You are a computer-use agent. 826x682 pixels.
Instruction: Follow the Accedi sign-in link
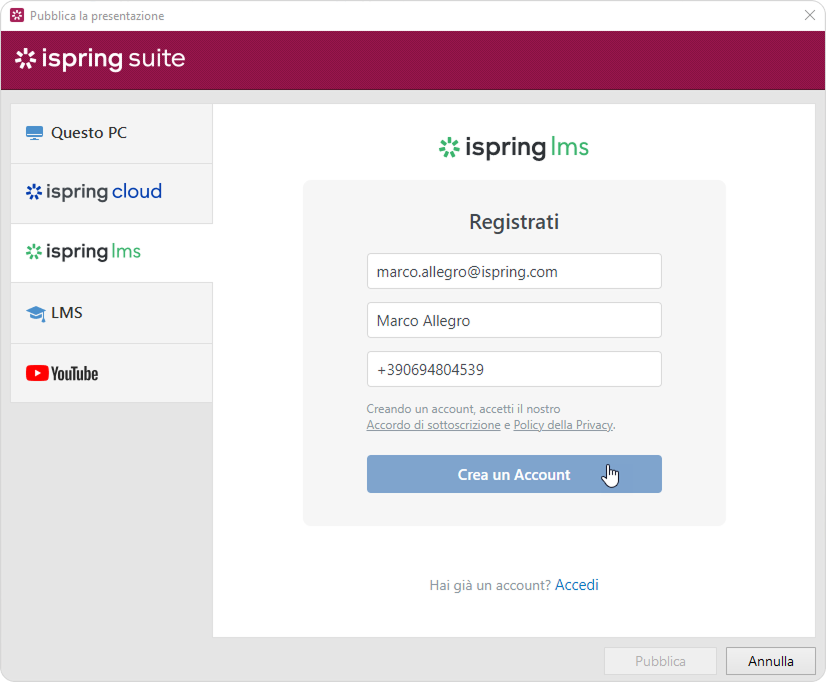click(577, 585)
